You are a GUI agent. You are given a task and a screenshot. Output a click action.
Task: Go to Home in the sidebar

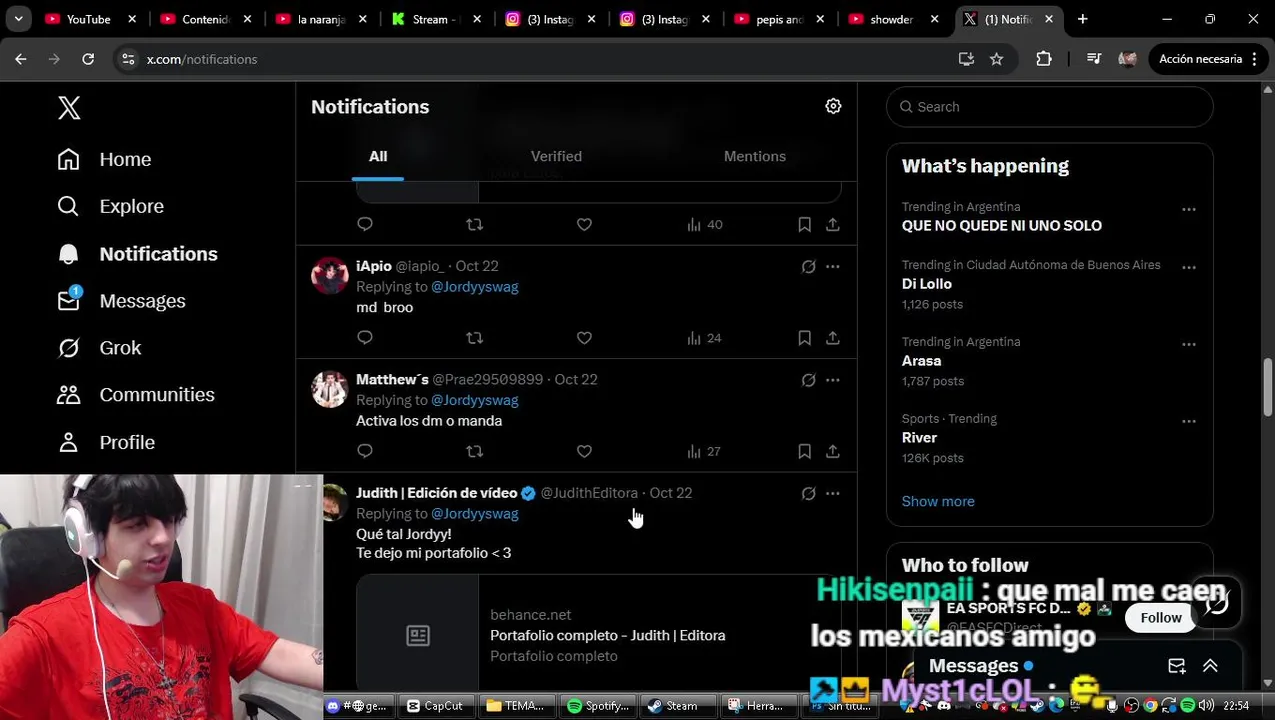pos(104,159)
